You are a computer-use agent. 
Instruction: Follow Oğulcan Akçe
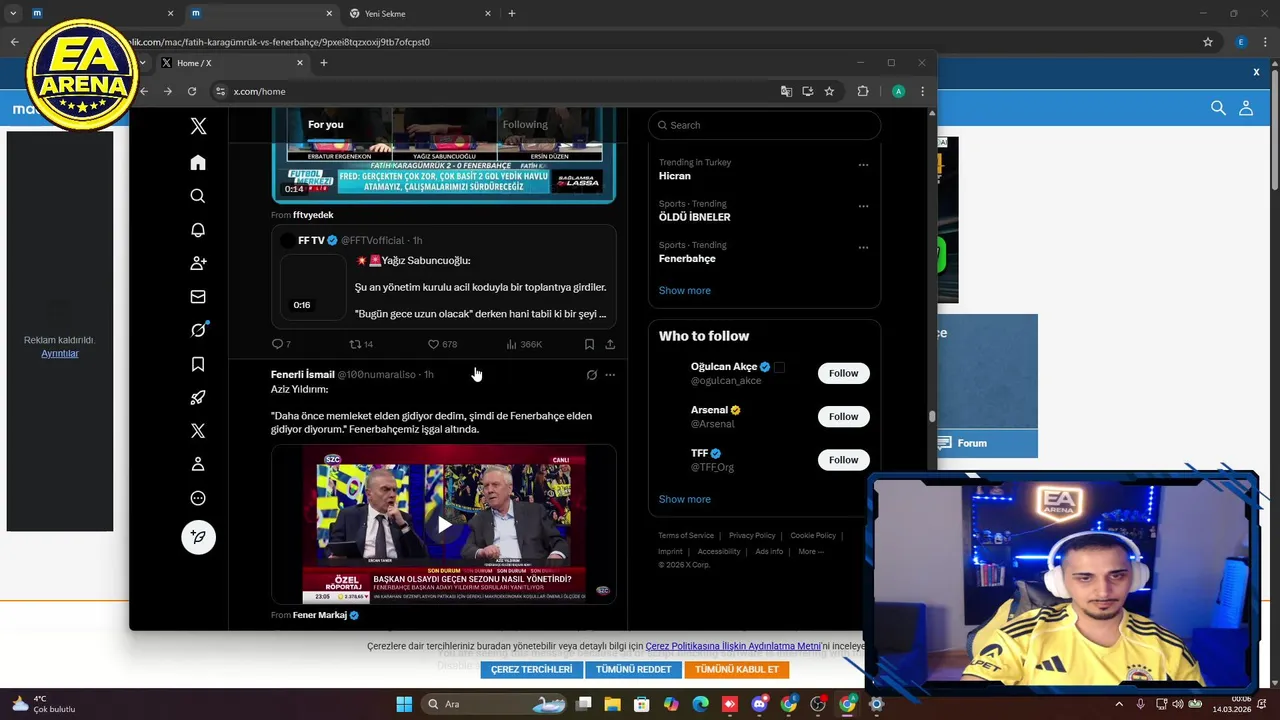click(843, 373)
